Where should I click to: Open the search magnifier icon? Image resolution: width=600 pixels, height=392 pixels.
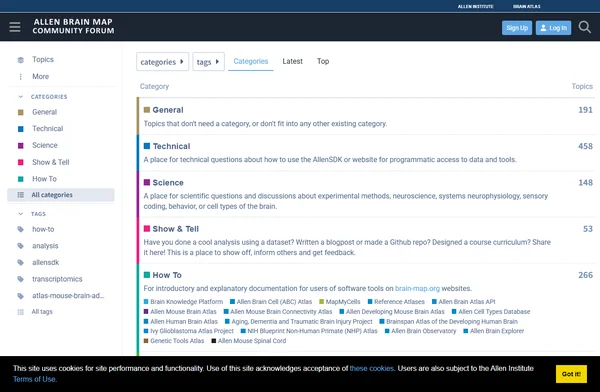point(584,27)
